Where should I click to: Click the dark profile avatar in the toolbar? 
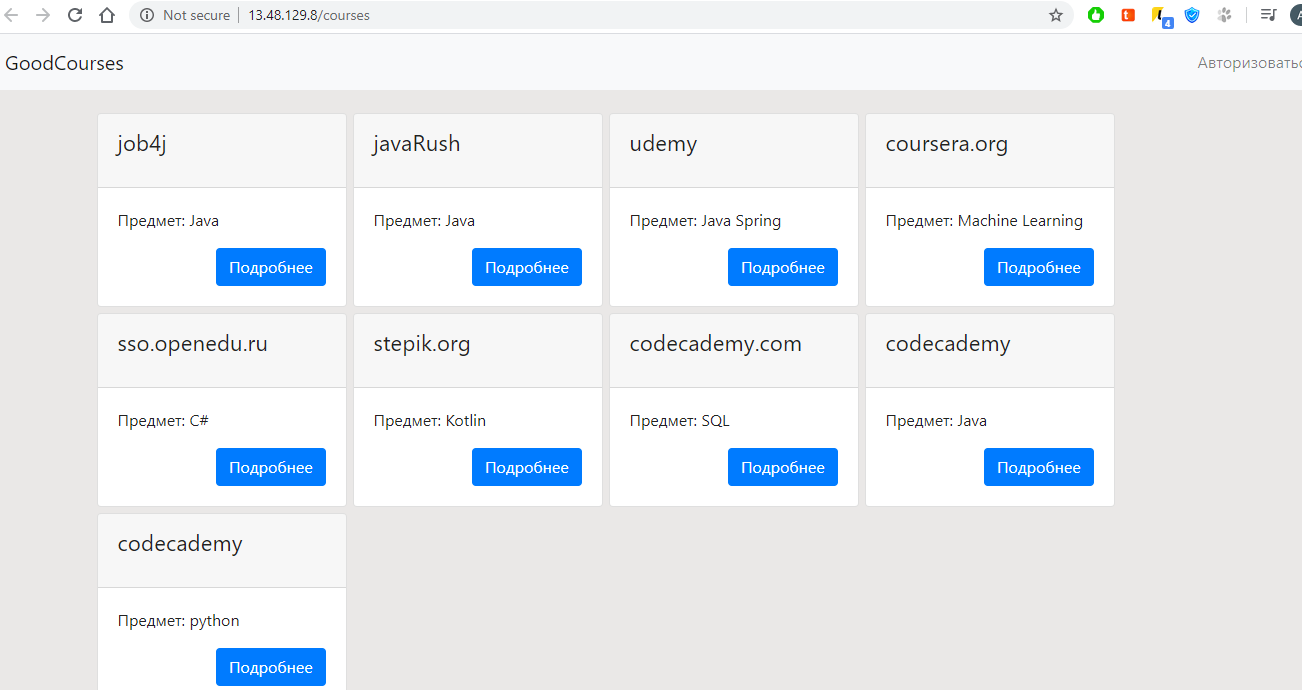point(1296,15)
